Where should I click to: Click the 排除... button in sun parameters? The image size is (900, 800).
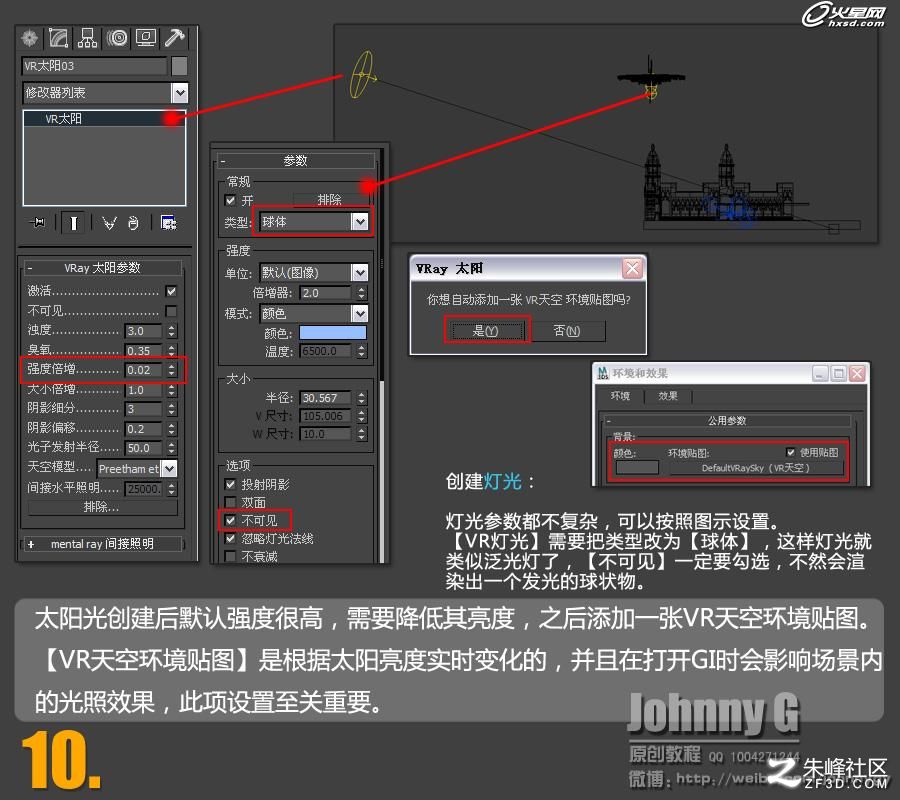click(102, 507)
